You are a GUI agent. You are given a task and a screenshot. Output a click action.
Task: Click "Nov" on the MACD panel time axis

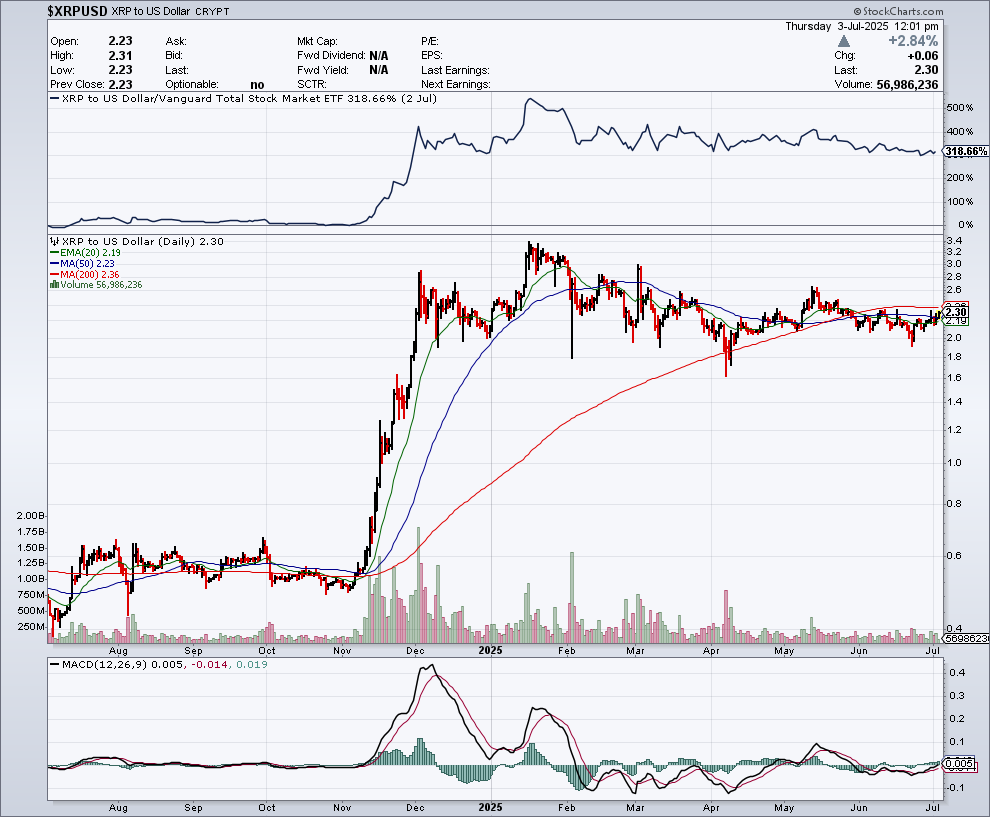click(342, 808)
